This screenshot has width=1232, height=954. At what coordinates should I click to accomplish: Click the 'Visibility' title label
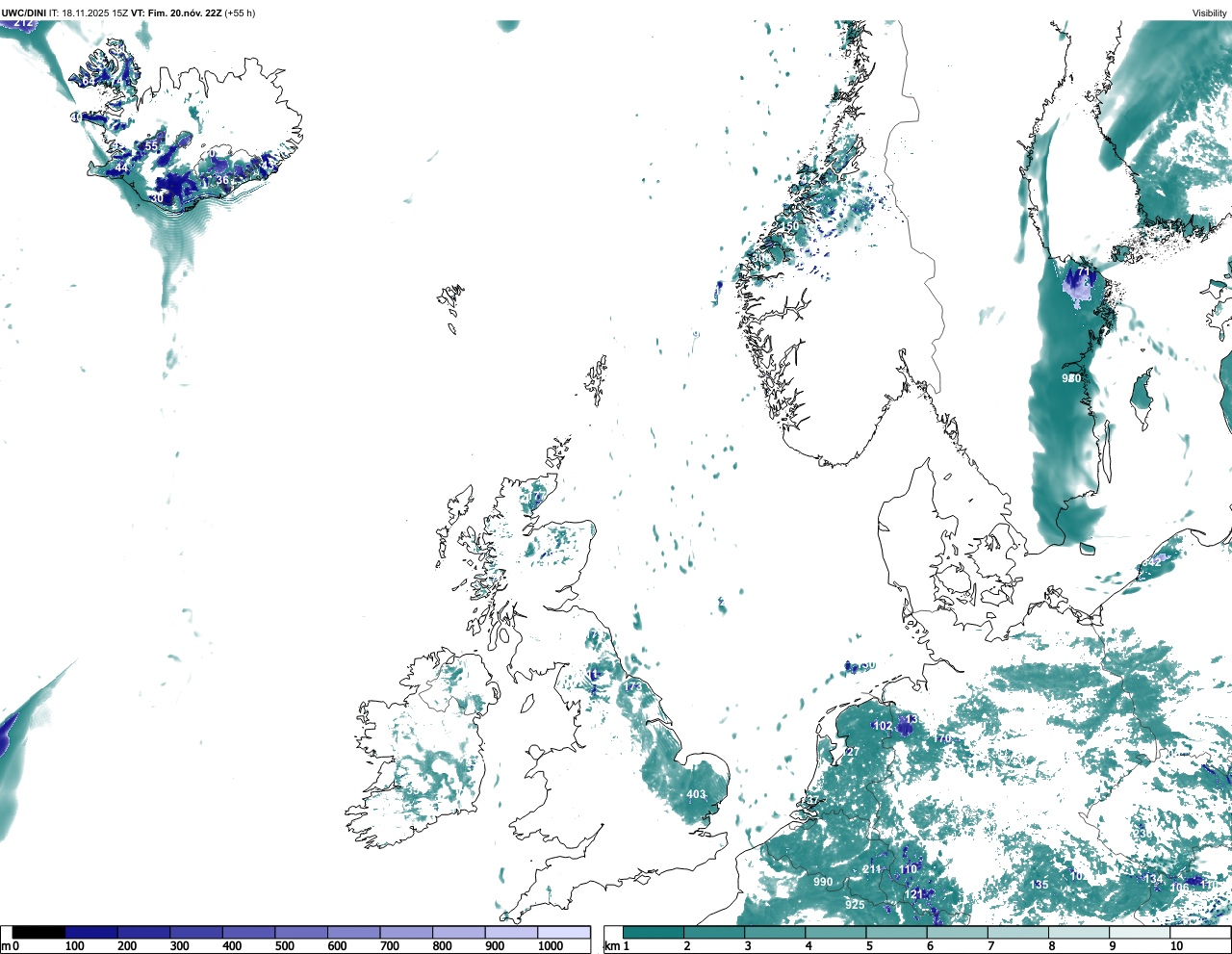click(x=1209, y=13)
